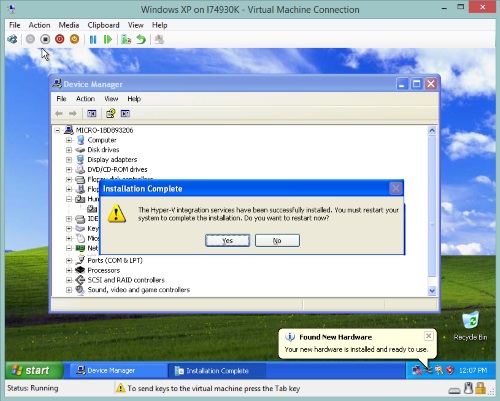Click the greyed enhanced session toolbar icon
The height and width of the screenshot is (401, 500).
coord(160,40)
